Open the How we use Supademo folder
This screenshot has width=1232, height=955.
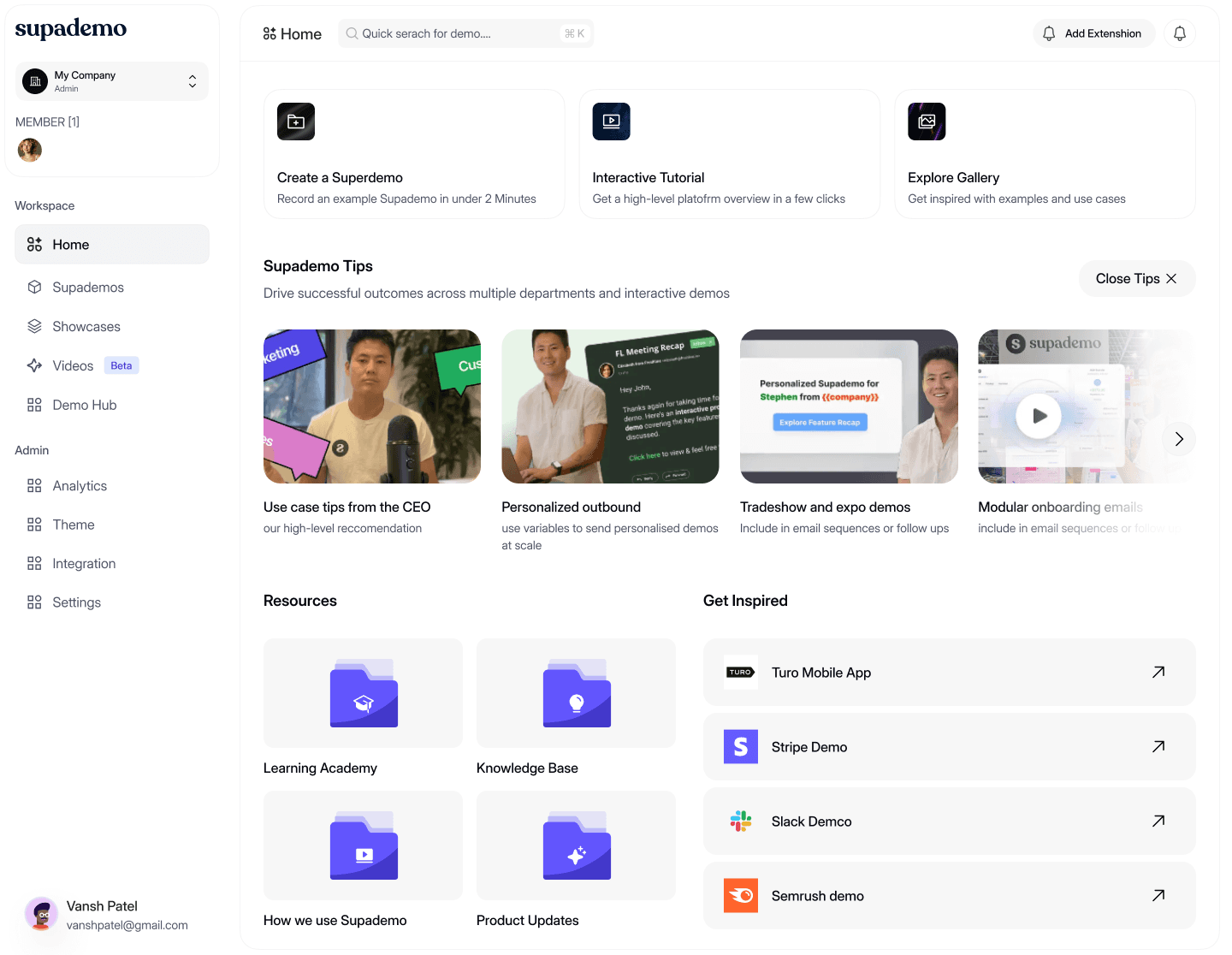(x=363, y=845)
